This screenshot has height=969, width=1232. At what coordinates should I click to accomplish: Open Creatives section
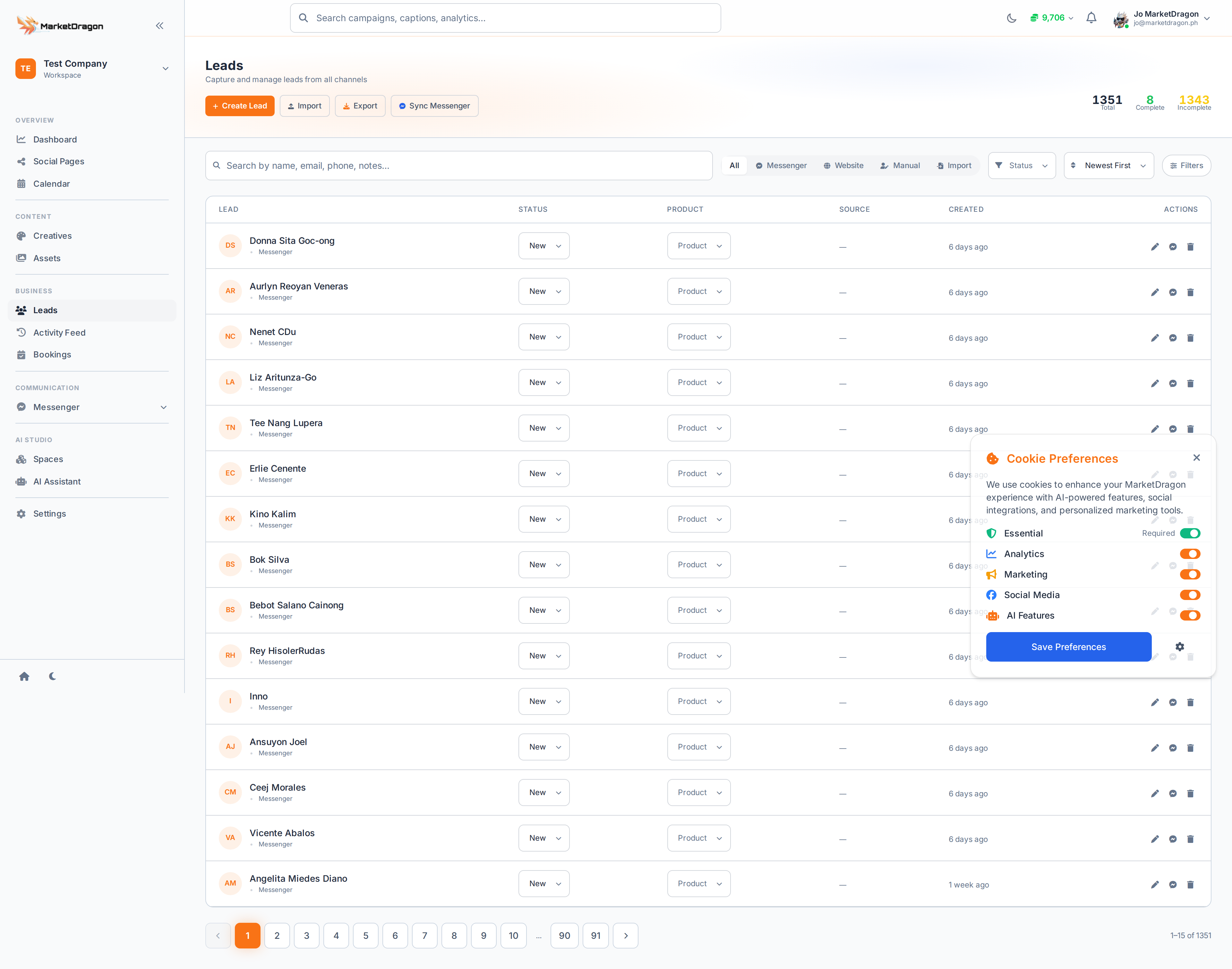[92, 236]
